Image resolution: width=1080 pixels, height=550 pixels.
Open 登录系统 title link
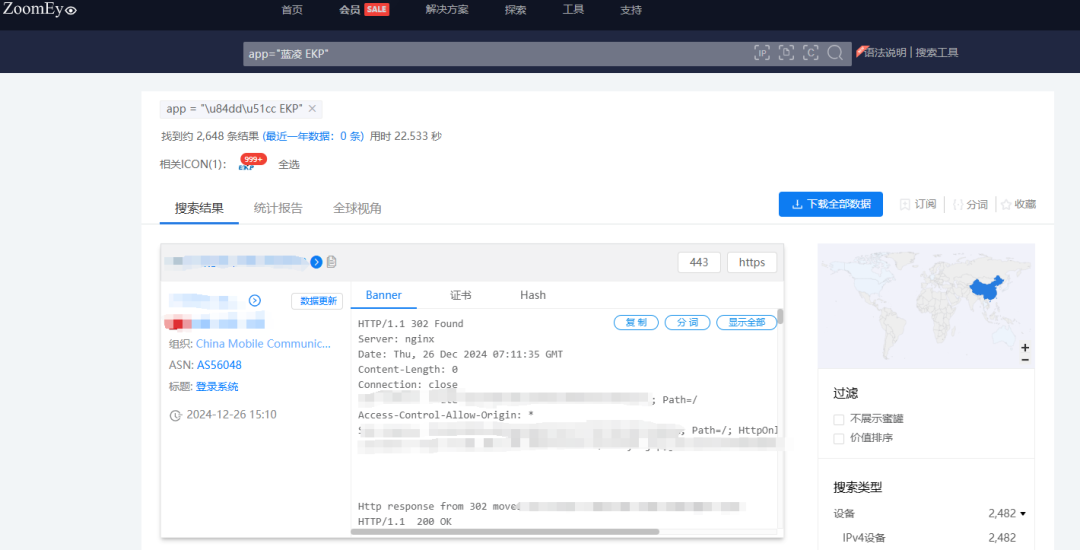217,386
